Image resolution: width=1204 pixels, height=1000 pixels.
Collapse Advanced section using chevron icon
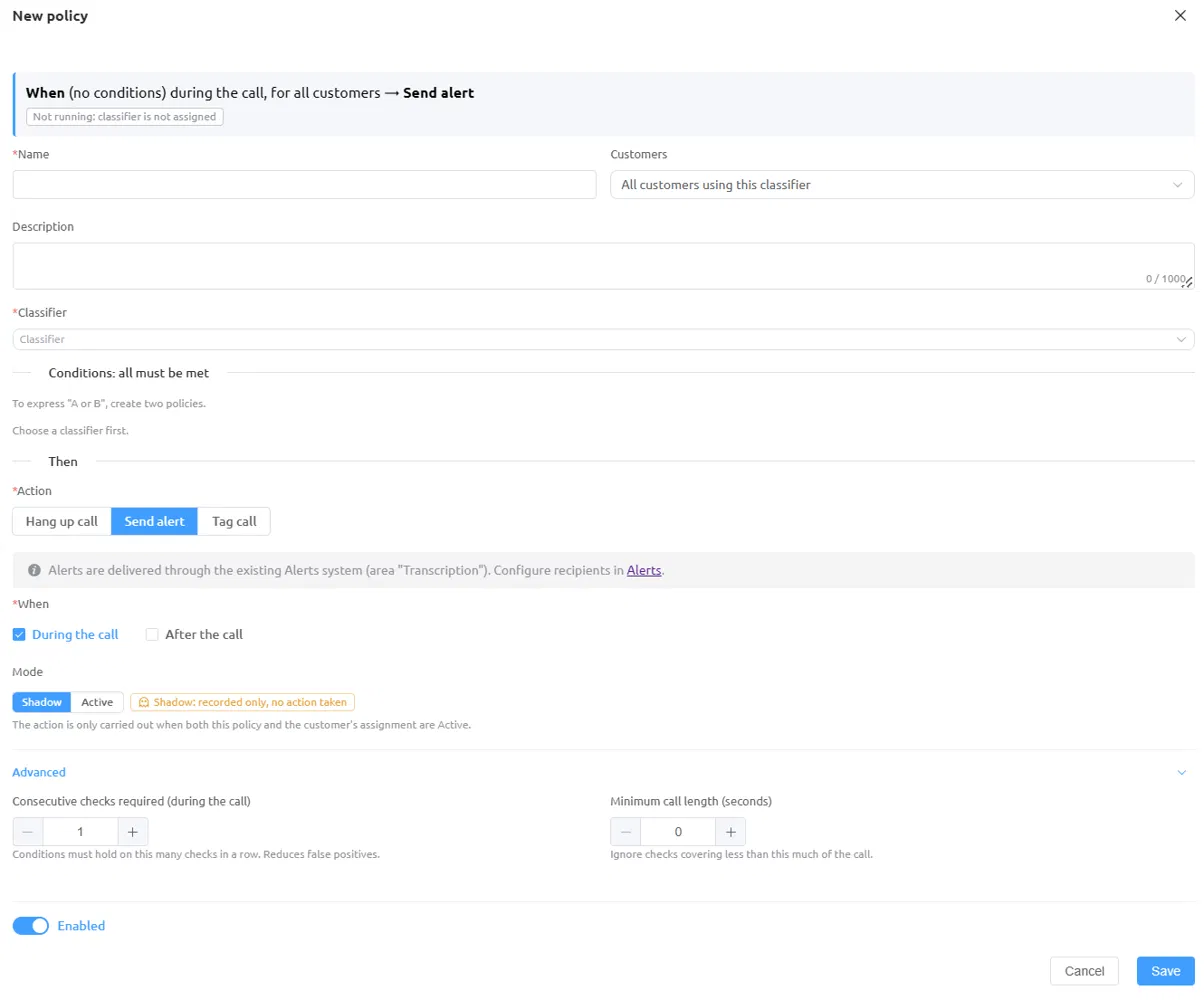tap(1181, 773)
